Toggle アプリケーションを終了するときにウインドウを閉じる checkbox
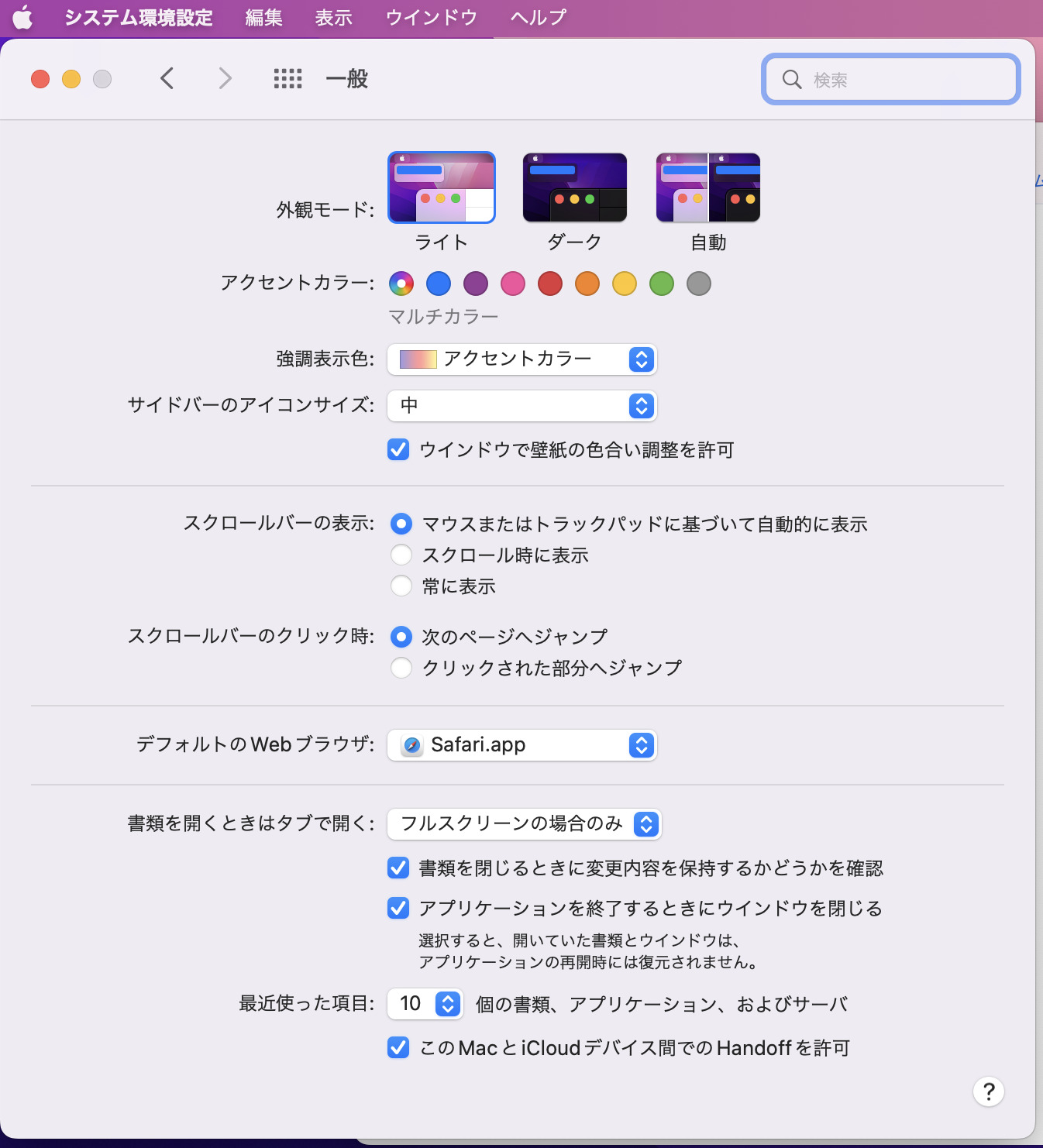Screen dimensions: 1043x1148 point(398,908)
